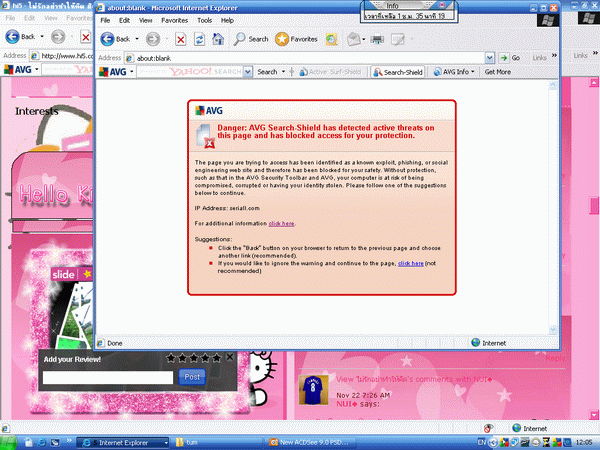Viewport: 600px width, 450px height.
Task: Click the Back button in hi5 window
Action: point(20,37)
